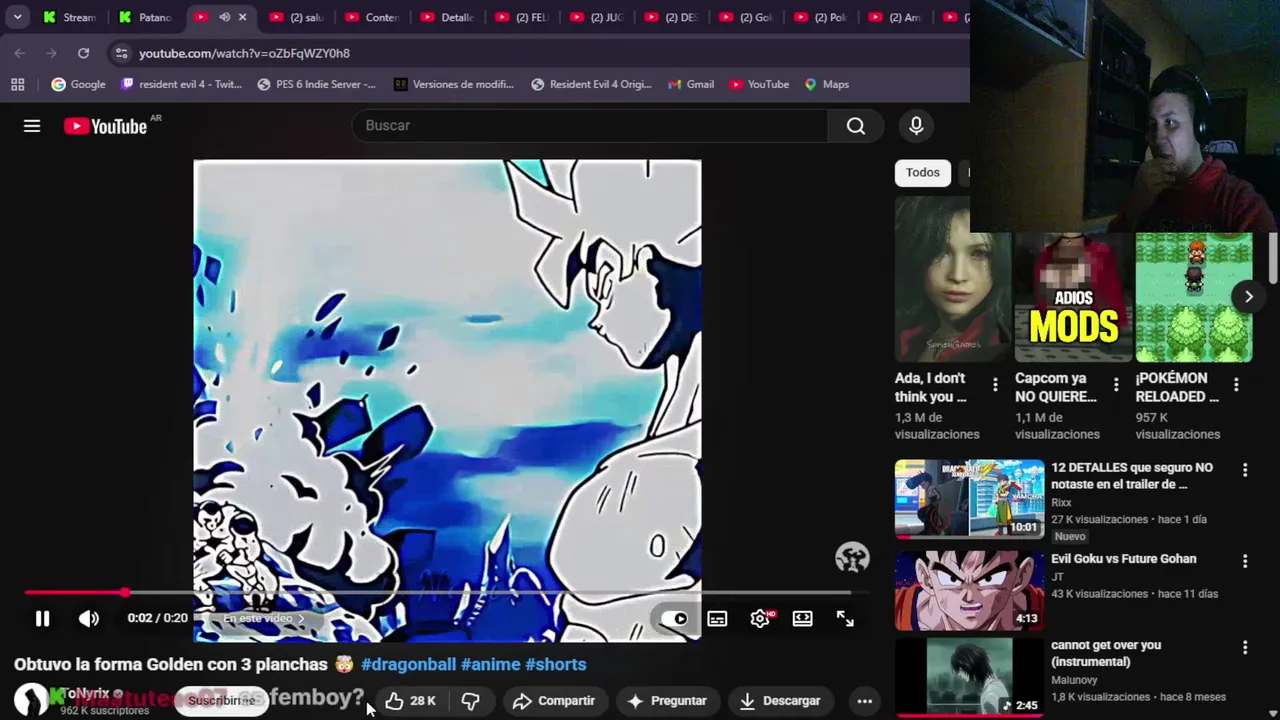Open the browser tab search dropdown arrow

17,17
